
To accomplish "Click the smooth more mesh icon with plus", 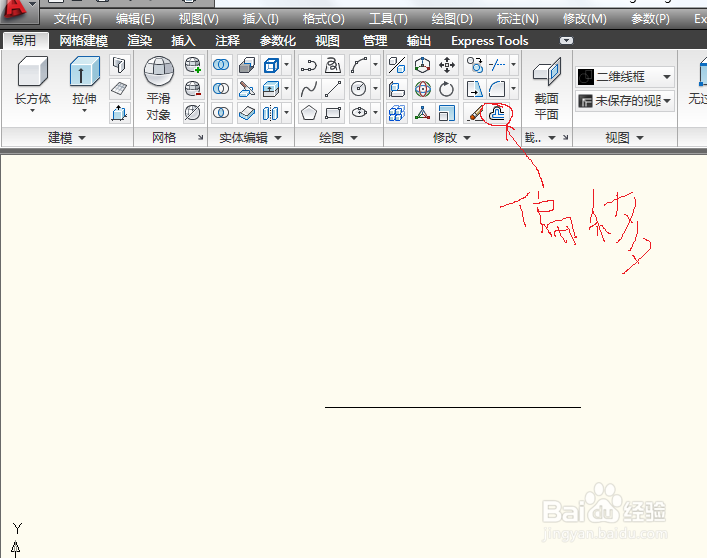I will click(x=193, y=65).
